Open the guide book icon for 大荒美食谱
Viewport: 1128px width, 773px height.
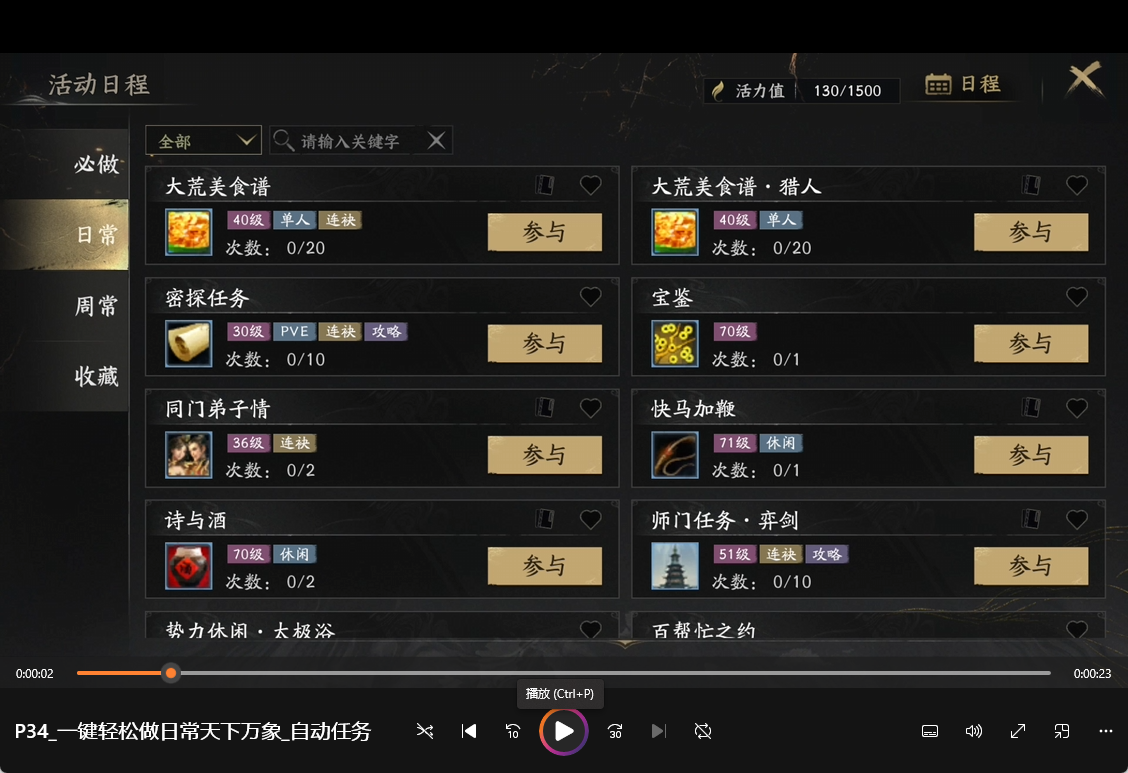[545, 186]
